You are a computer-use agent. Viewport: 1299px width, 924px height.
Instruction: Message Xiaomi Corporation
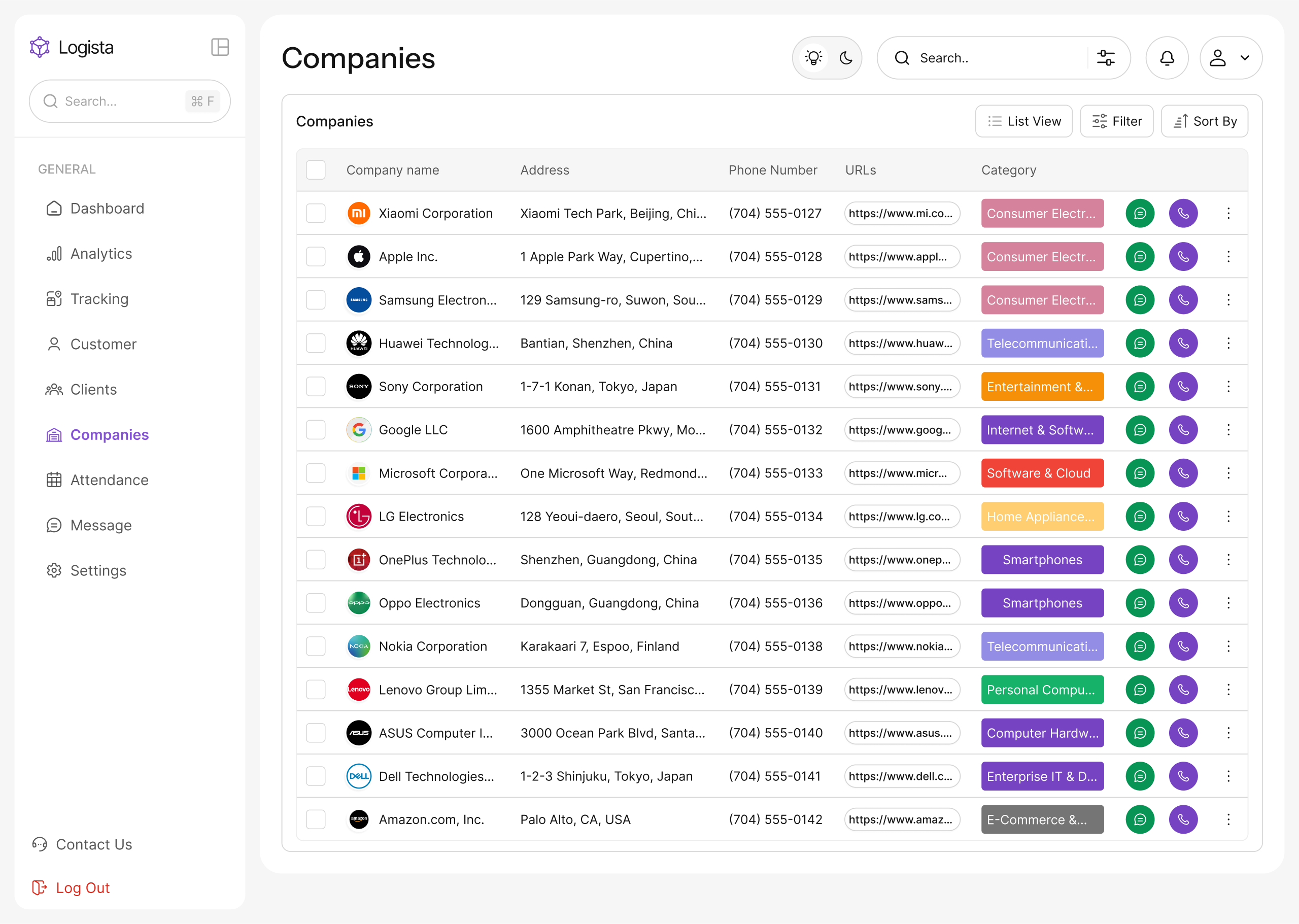coord(1140,213)
